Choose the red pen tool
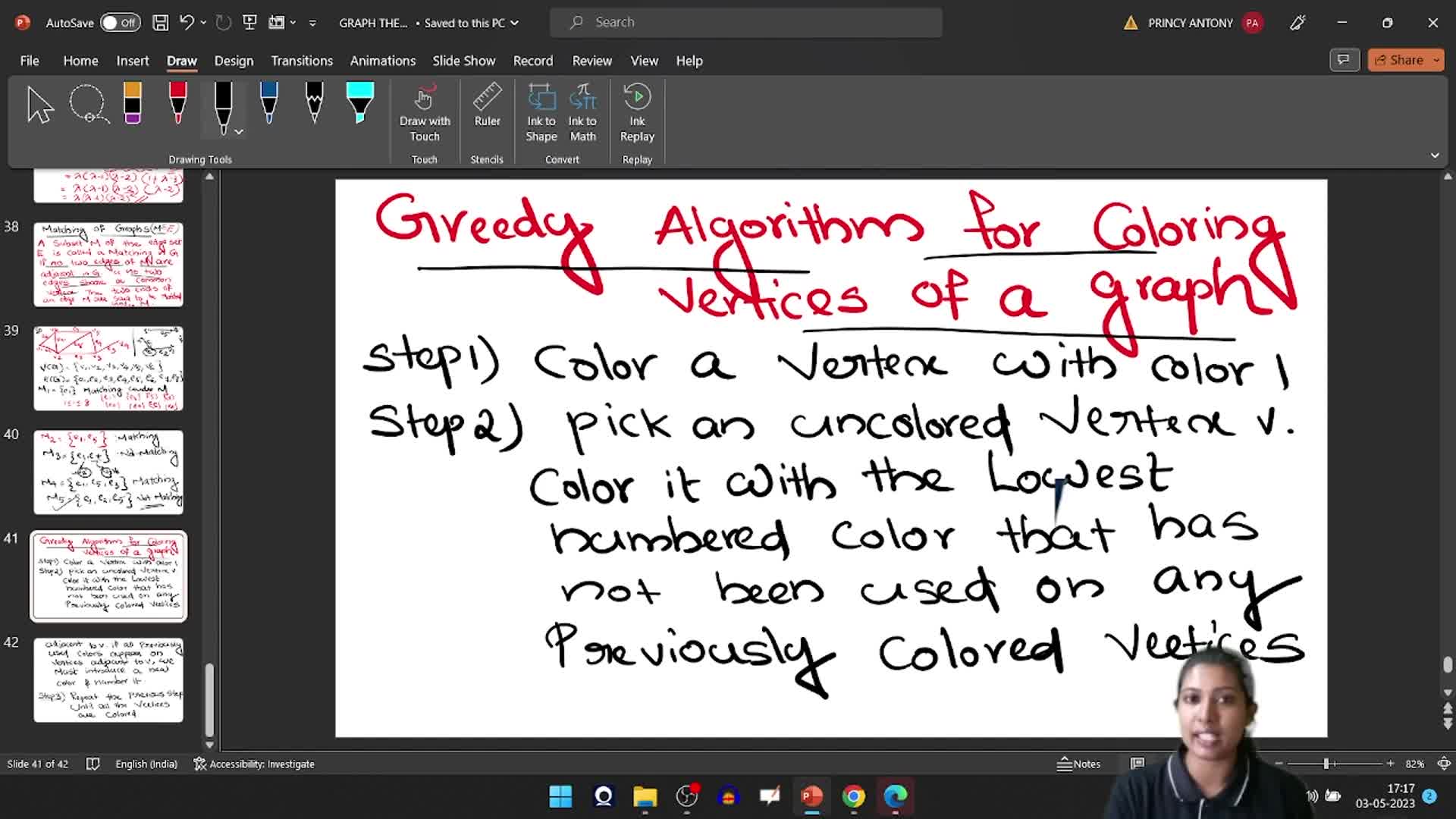Image resolution: width=1456 pixels, height=819 pixels. click(177, 104)
